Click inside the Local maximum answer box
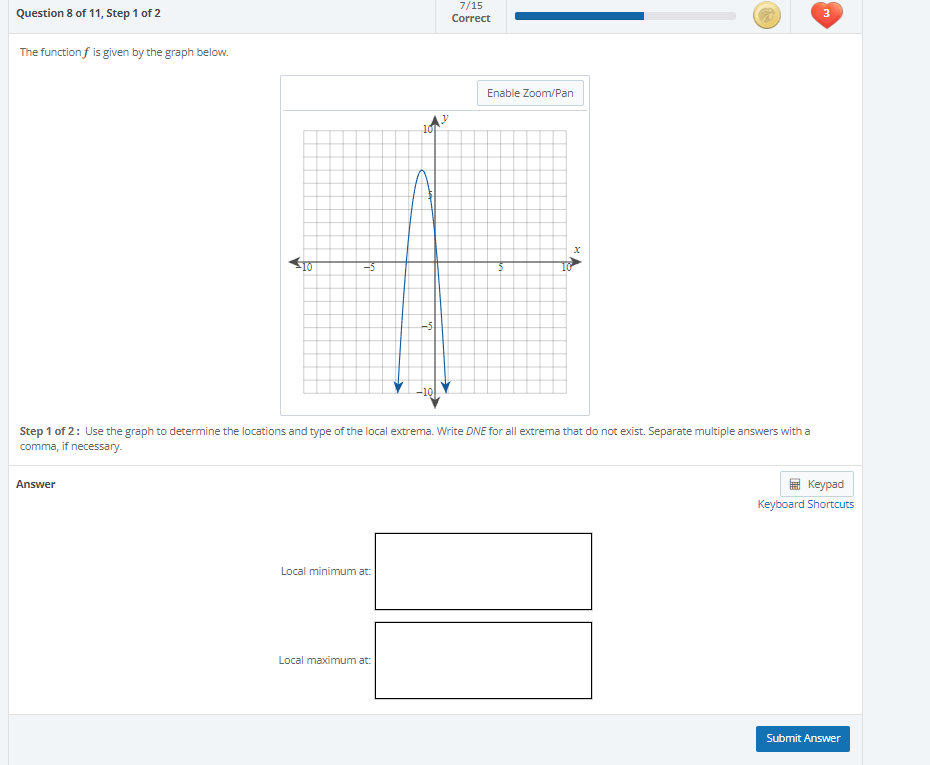 pos(483,660)
